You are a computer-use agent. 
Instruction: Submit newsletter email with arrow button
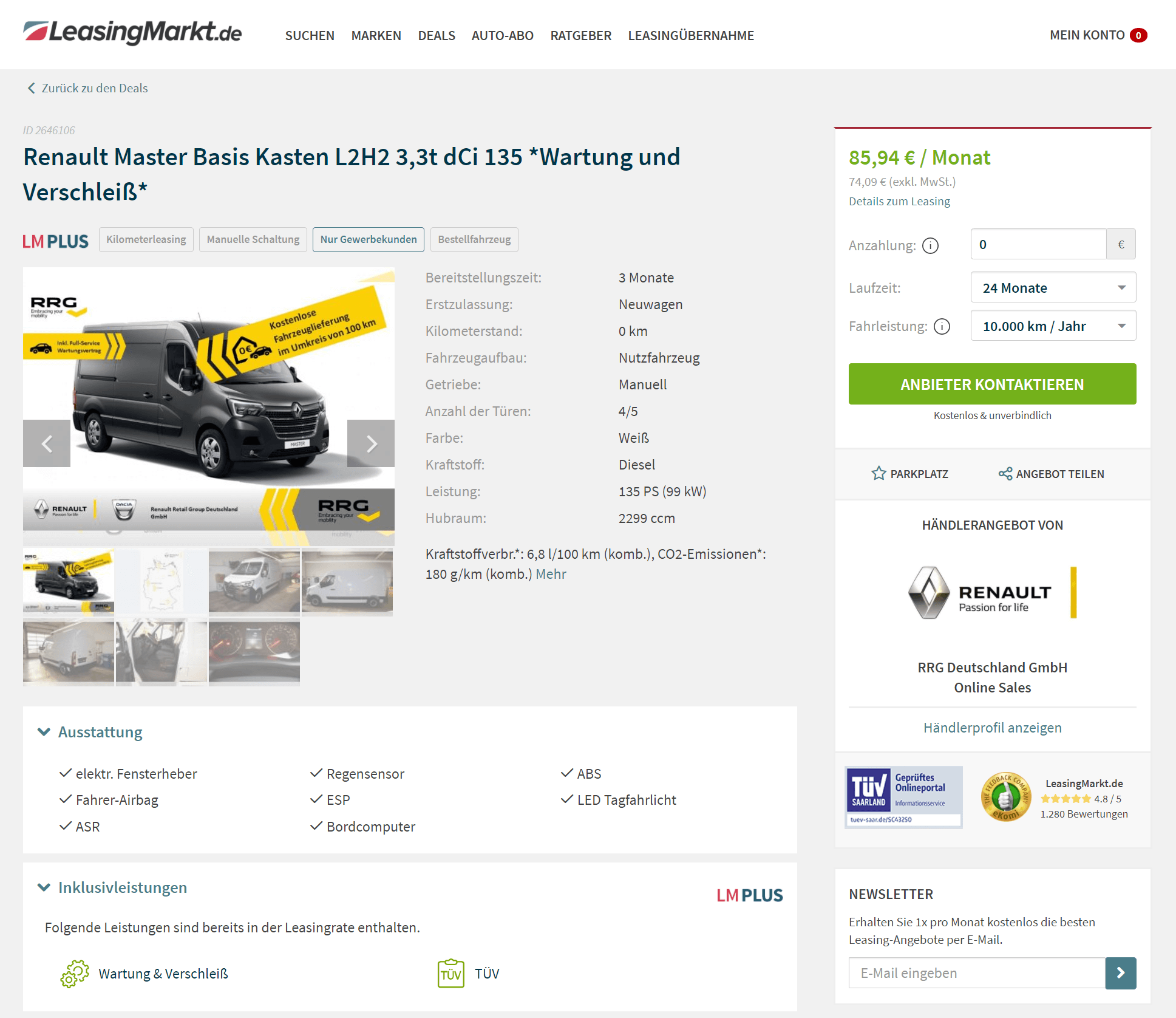coord(1120,973)
